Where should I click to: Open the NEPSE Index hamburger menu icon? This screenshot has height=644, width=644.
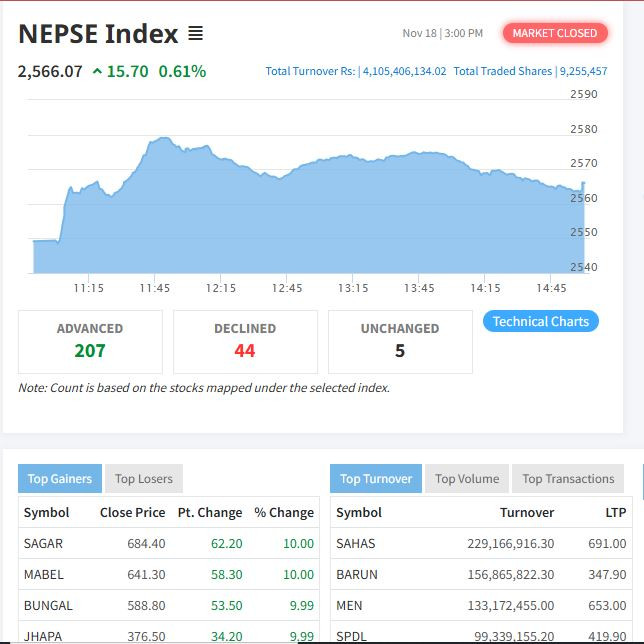(196, 34)
